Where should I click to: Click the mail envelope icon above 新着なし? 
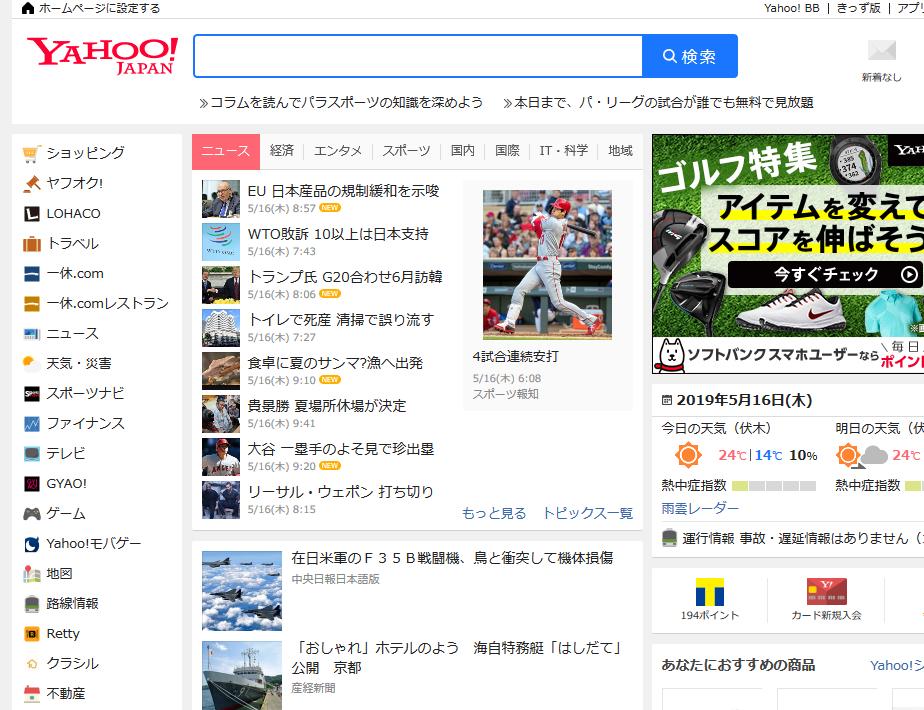882,50
